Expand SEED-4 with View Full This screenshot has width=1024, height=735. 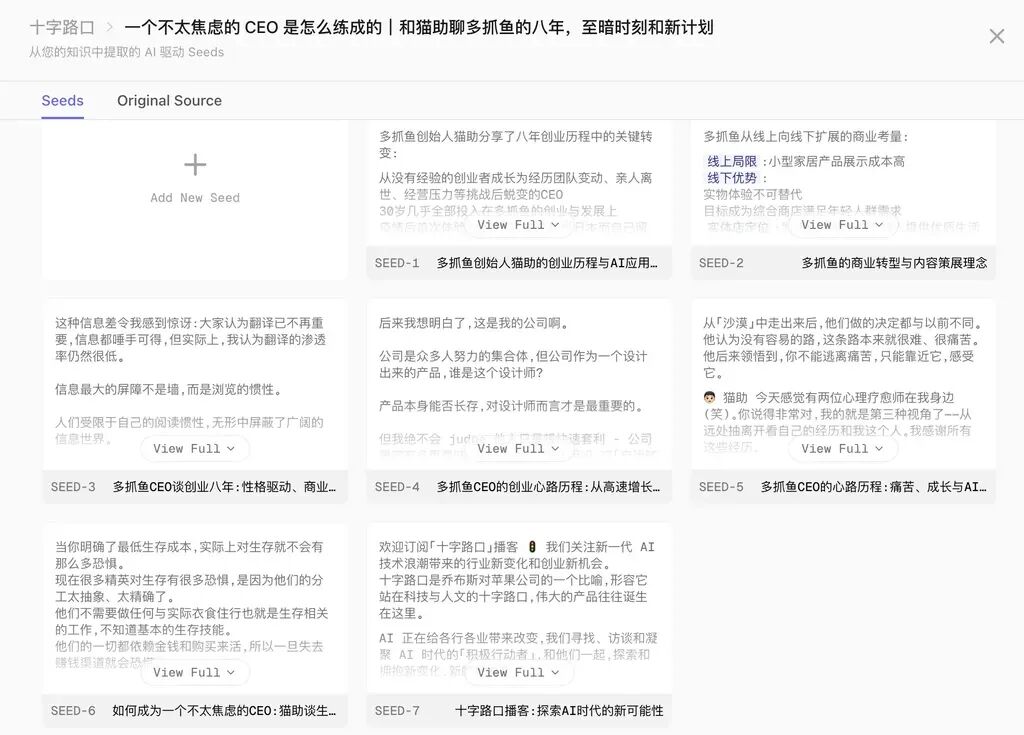[x=519, y=448]
